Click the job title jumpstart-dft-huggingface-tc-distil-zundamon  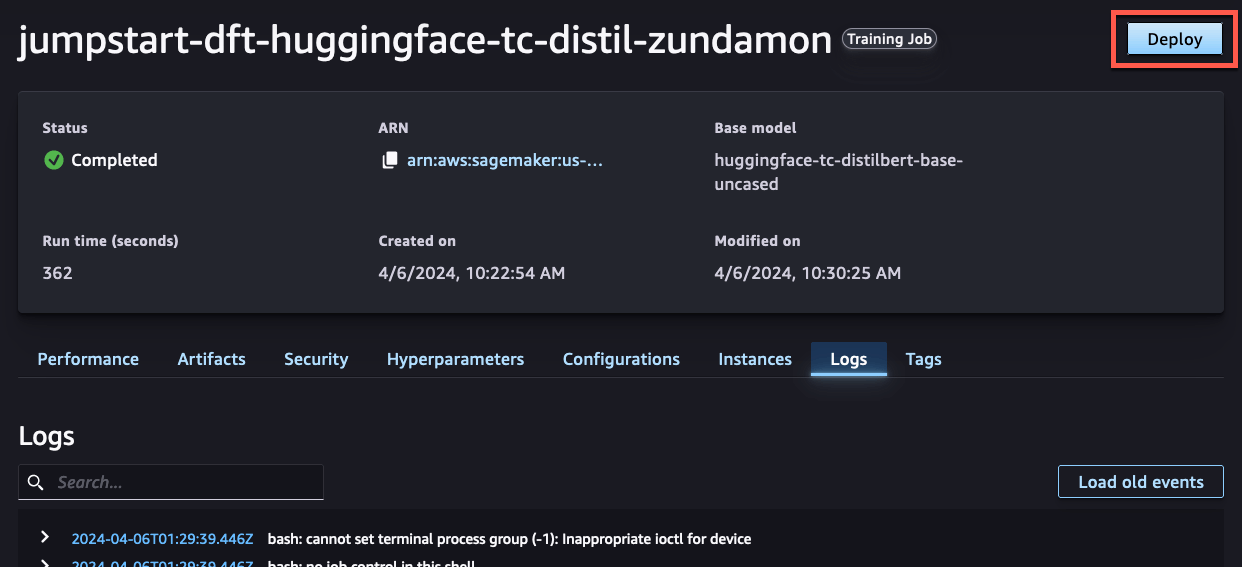click(425, 40)
